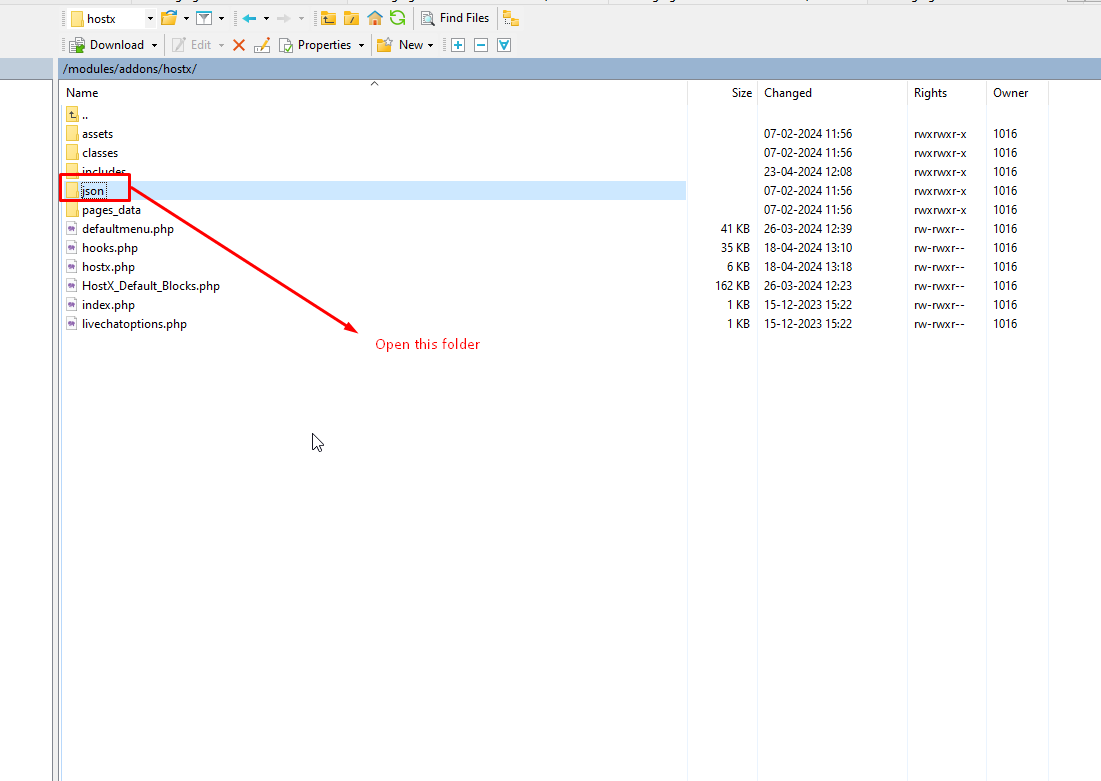Toggle the directory tree panel icon

pyautogui.click(x=510, y=18)
